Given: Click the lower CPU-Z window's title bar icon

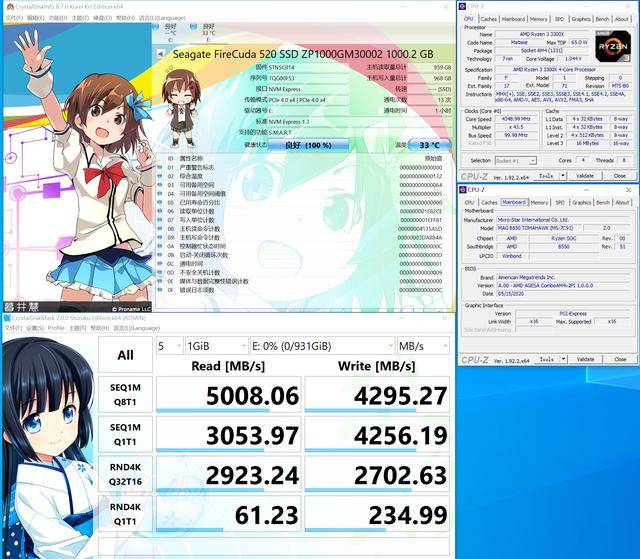Looking at the screenshot, I should tap(463, 190).
